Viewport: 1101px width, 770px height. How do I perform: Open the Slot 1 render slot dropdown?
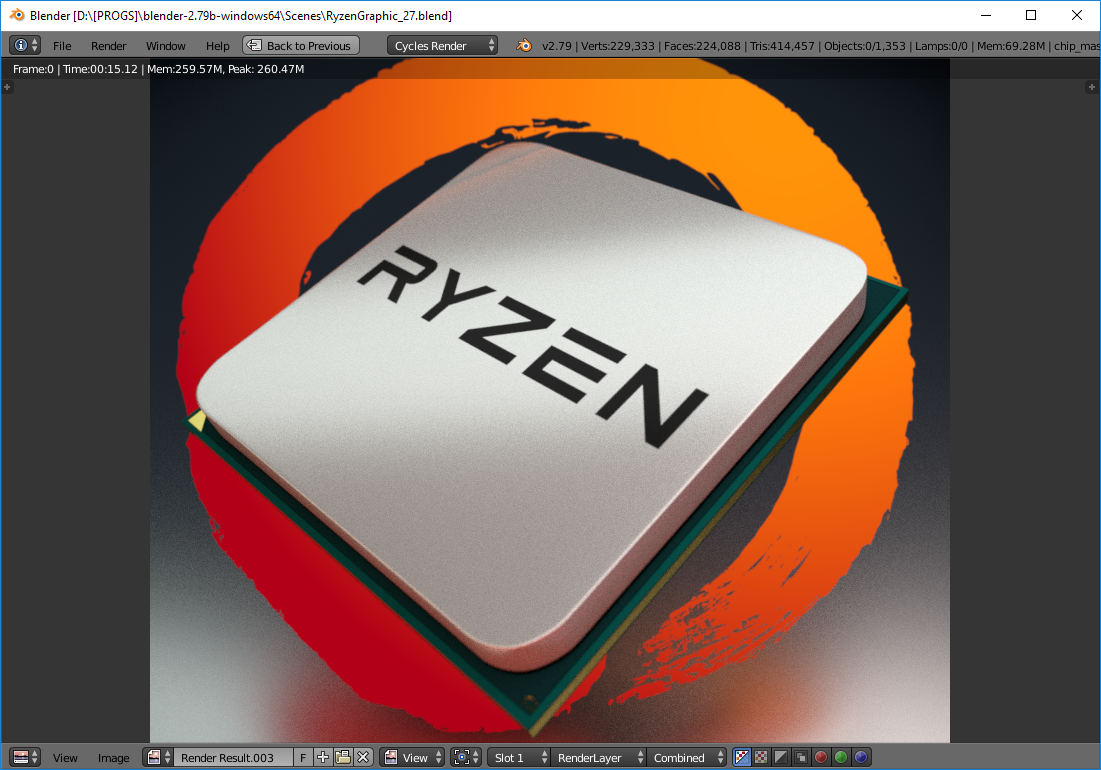[518, 757]
